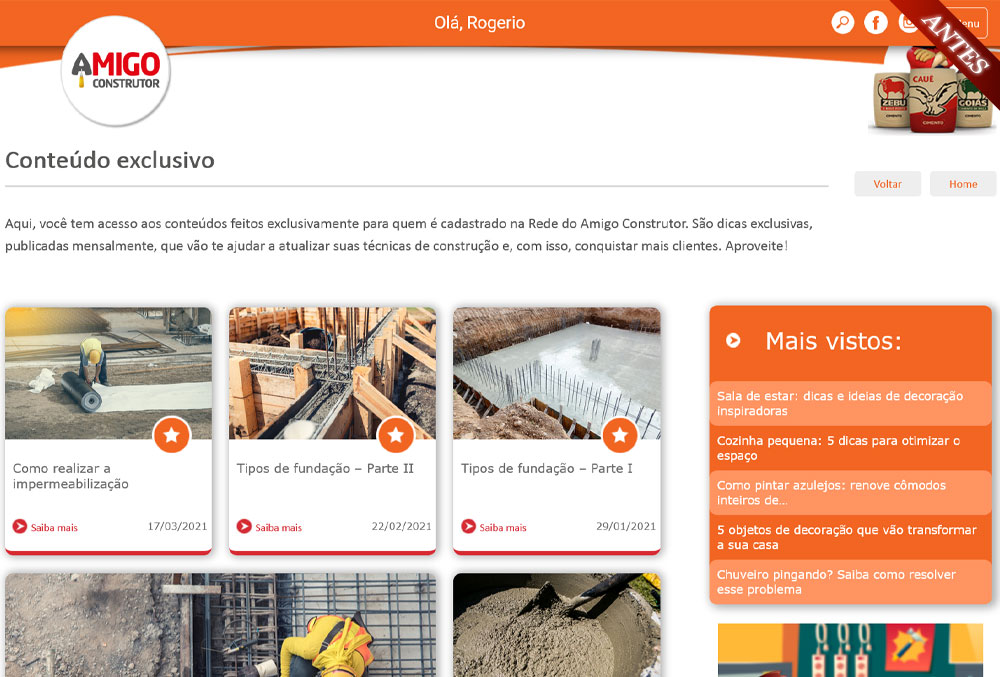Open Saiba mais for fundação Parte II
1000x677 pixels.
279,527
